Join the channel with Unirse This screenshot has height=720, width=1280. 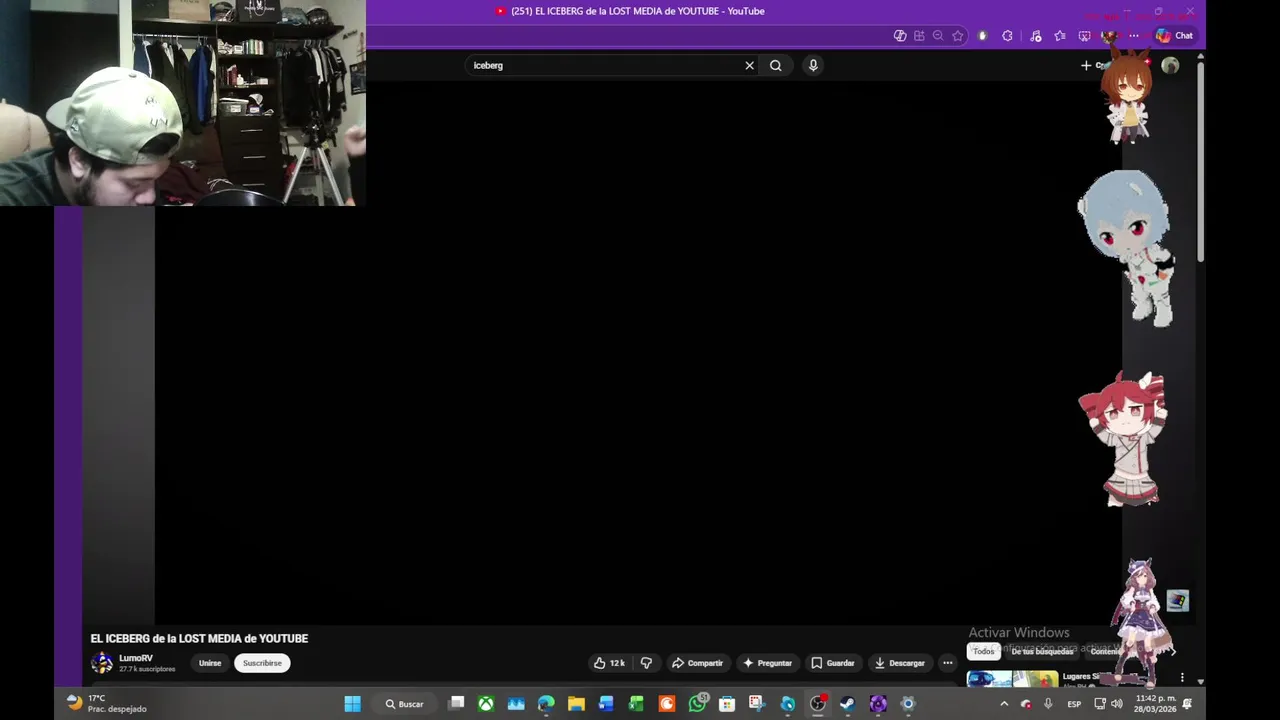pyautogui.click(x=210, y=663)
